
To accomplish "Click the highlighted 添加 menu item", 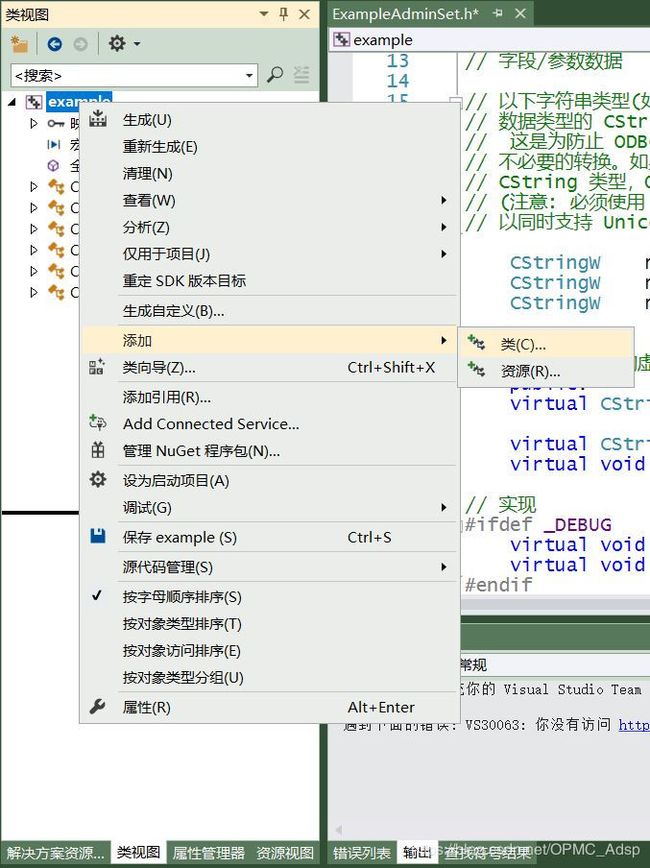I will pos(270,340).
